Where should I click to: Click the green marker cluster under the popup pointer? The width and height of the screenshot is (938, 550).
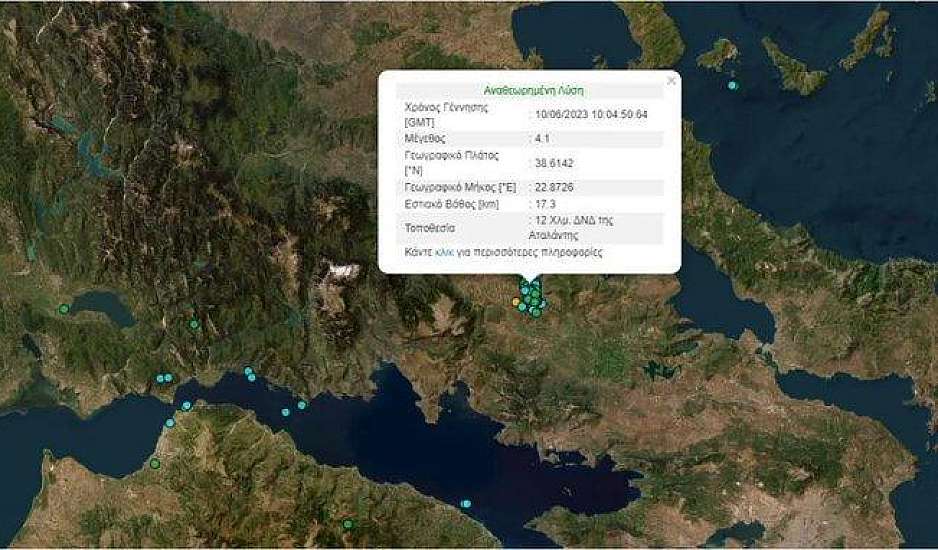pyautogui.click(x=533, y=298)
